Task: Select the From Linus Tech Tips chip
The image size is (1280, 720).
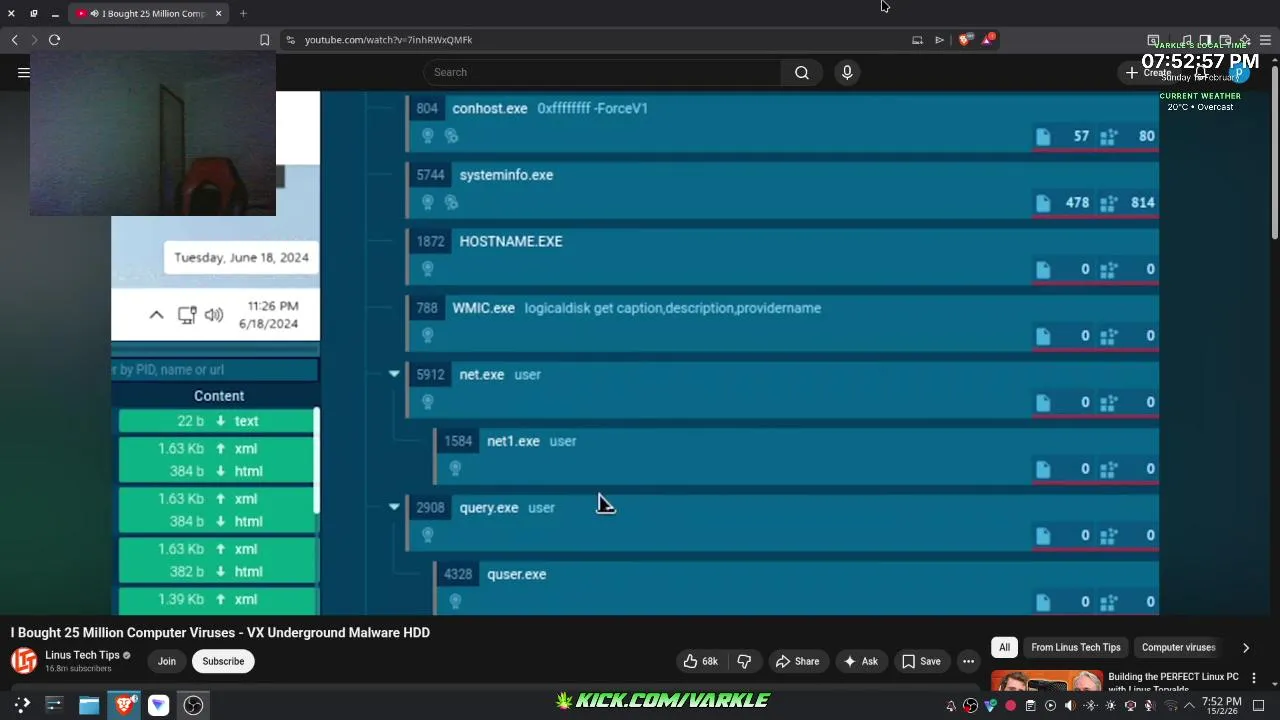Action: pyautogui.click(x=1076, y=647)
